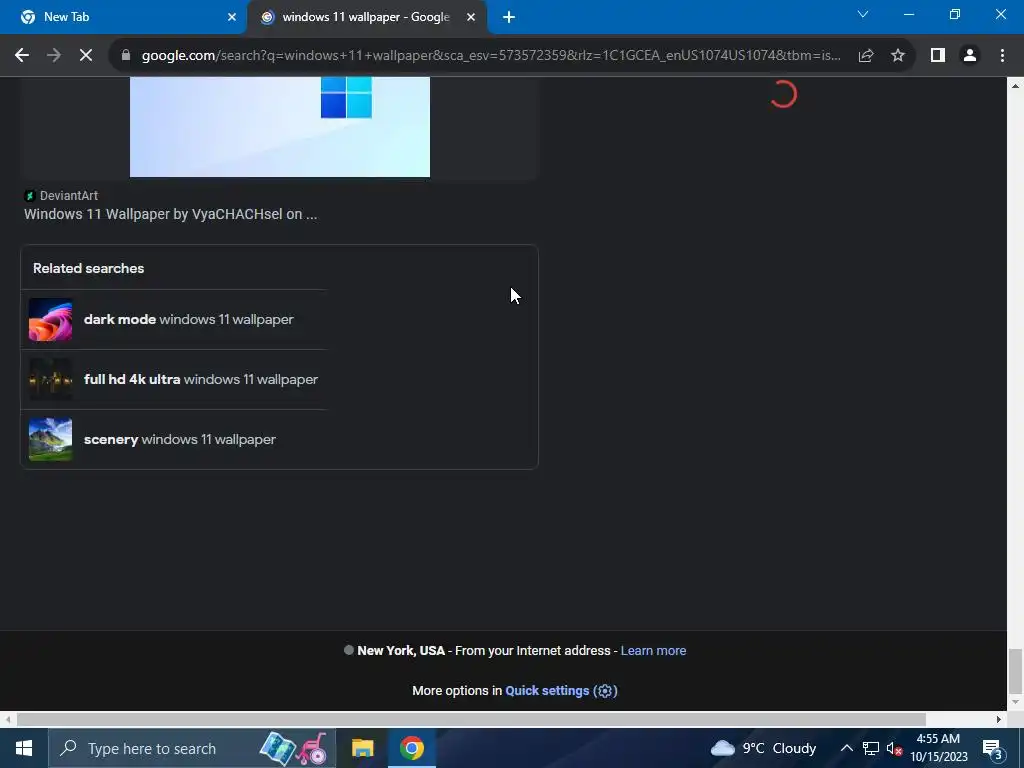Click the address bar URL
Viewport: 1024px width, 768px height.
491,56
